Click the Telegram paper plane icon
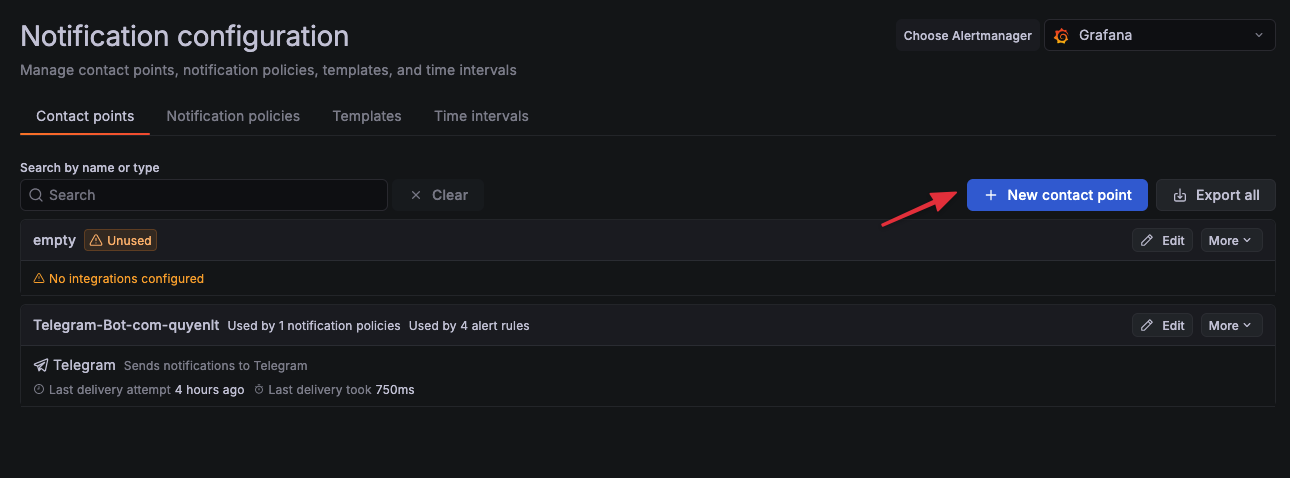 [41, 365]
